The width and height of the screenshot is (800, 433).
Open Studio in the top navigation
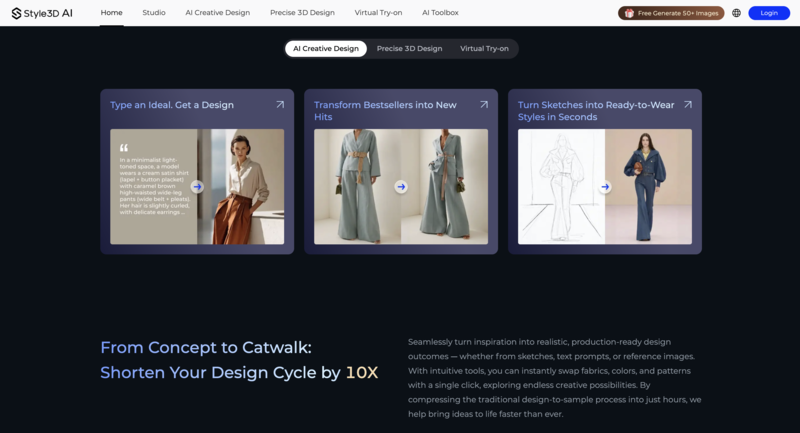154,13
